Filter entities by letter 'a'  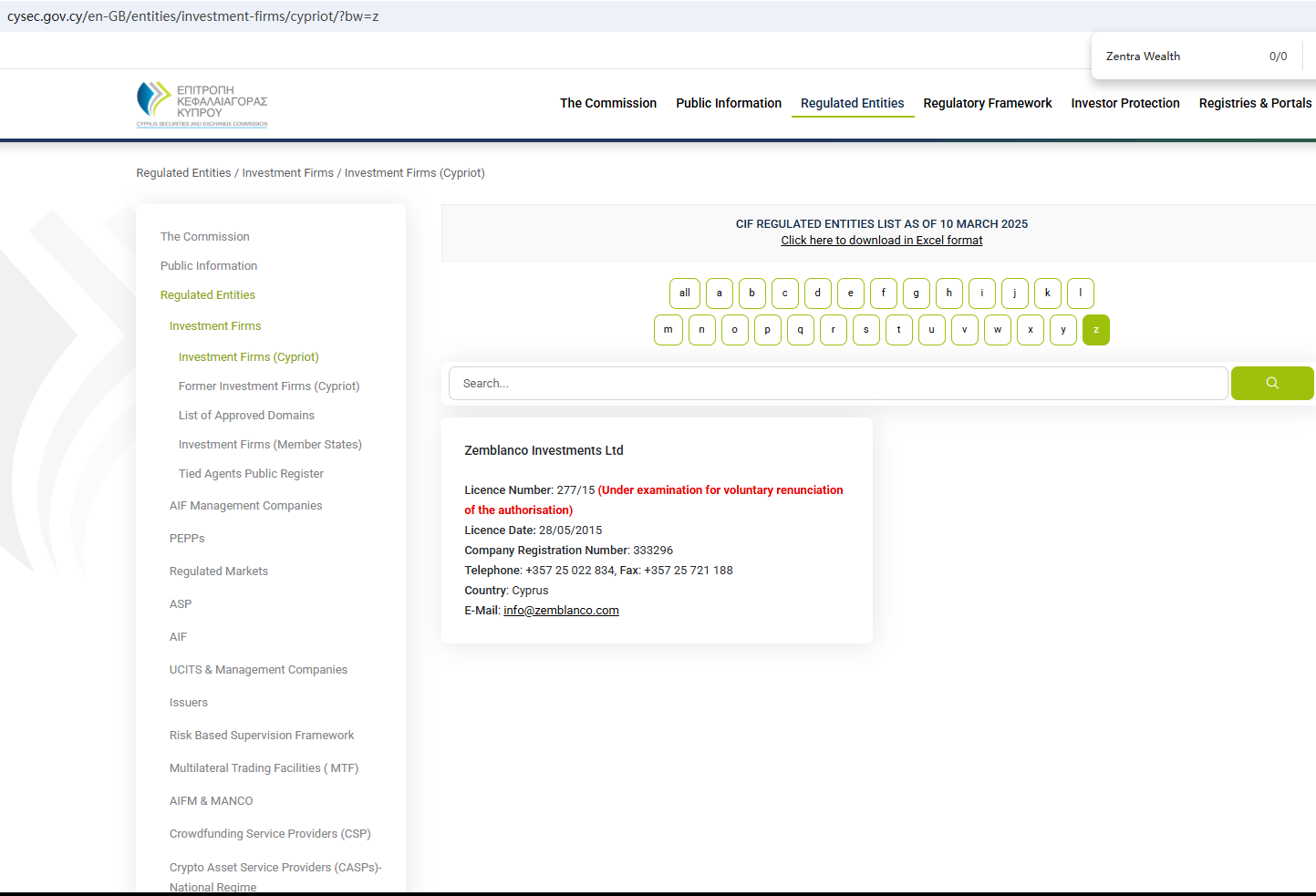coord(719,294)
